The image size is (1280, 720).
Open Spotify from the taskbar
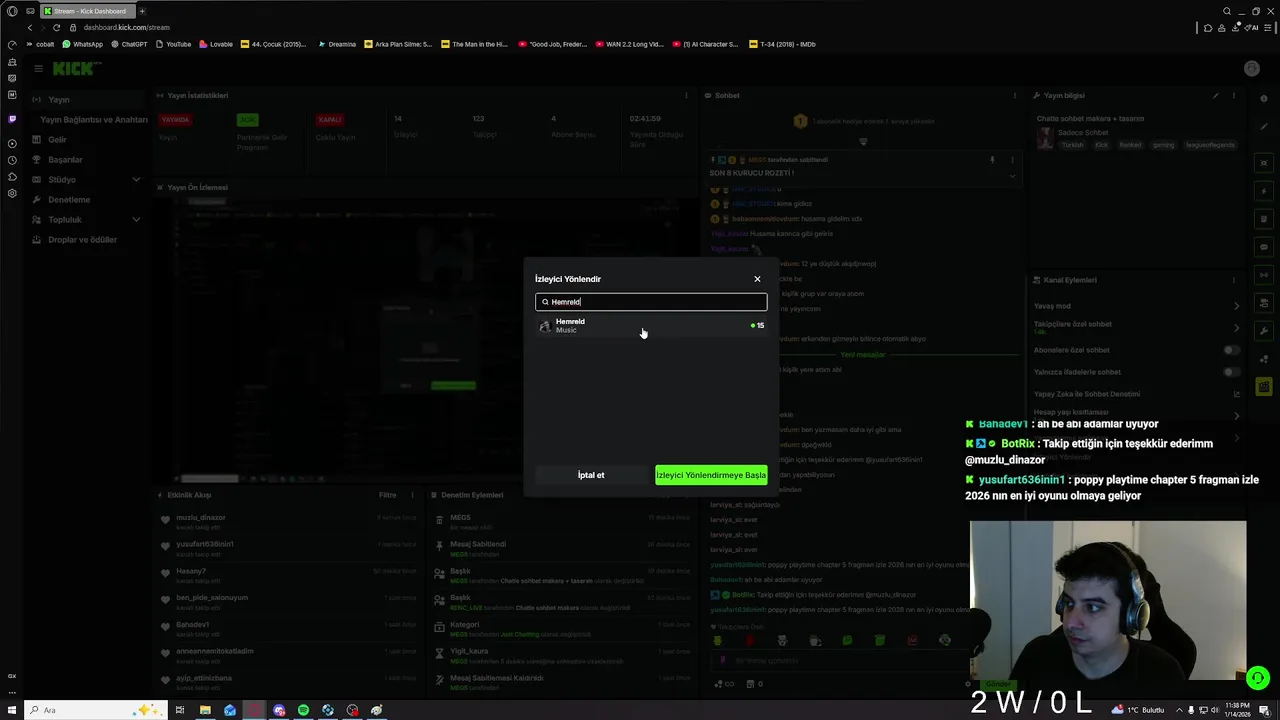tap(303, 710)
